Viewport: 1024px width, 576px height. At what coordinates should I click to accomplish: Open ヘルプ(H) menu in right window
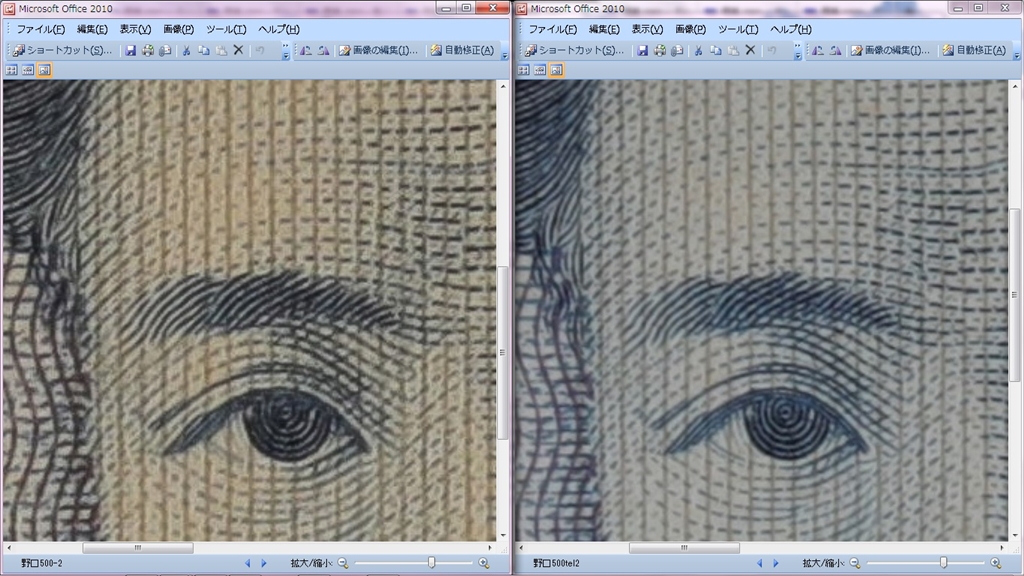pos(791,29)
